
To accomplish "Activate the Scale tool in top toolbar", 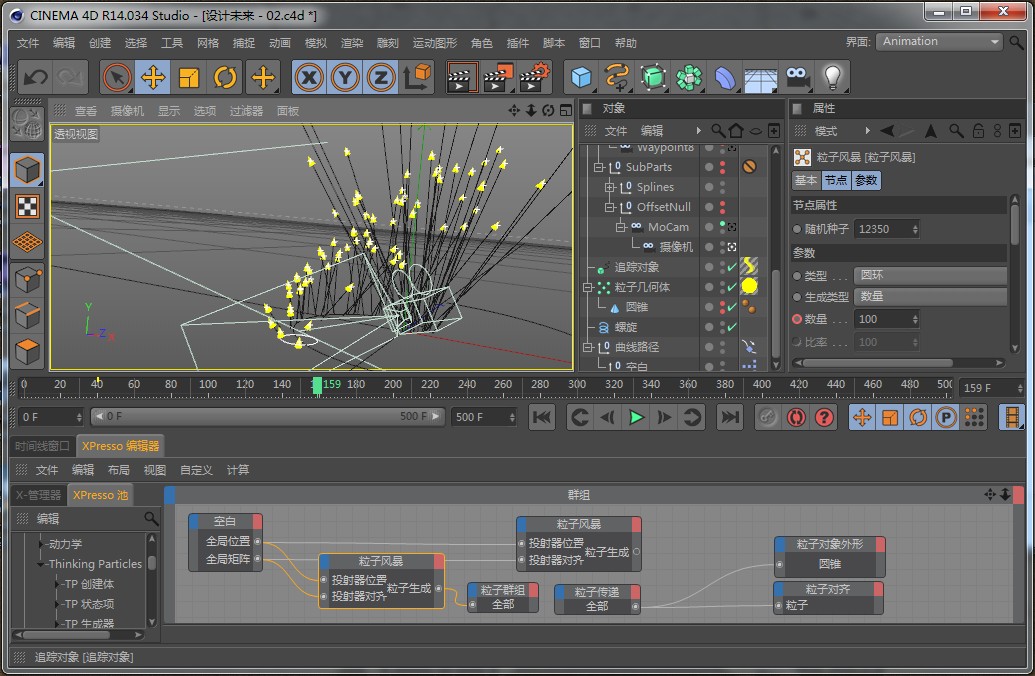I will click(x=189, y=78).
